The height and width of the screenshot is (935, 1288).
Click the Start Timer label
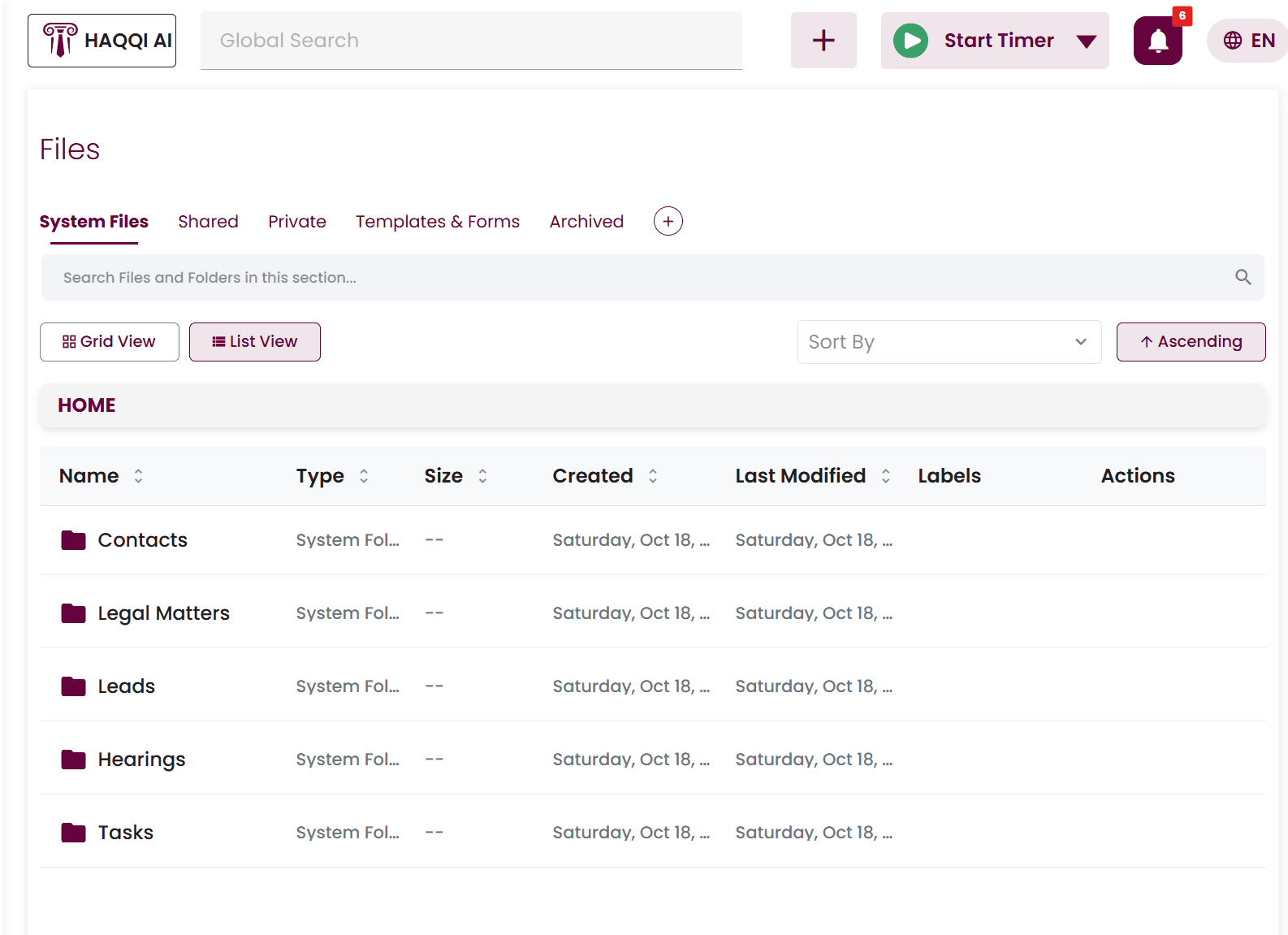coord(999,41)
